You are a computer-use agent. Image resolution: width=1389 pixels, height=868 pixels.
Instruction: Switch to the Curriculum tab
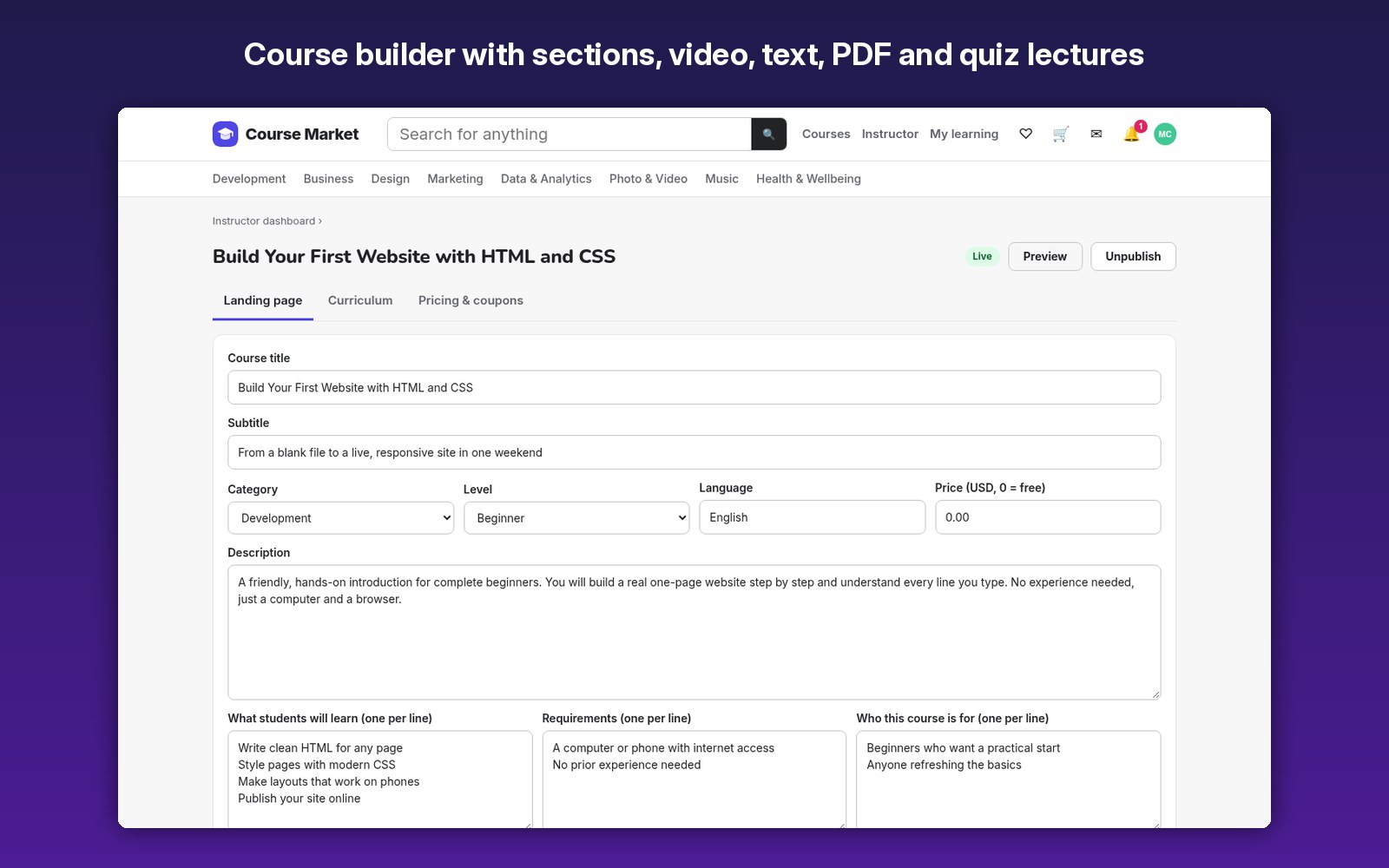(x=360, y=300)
